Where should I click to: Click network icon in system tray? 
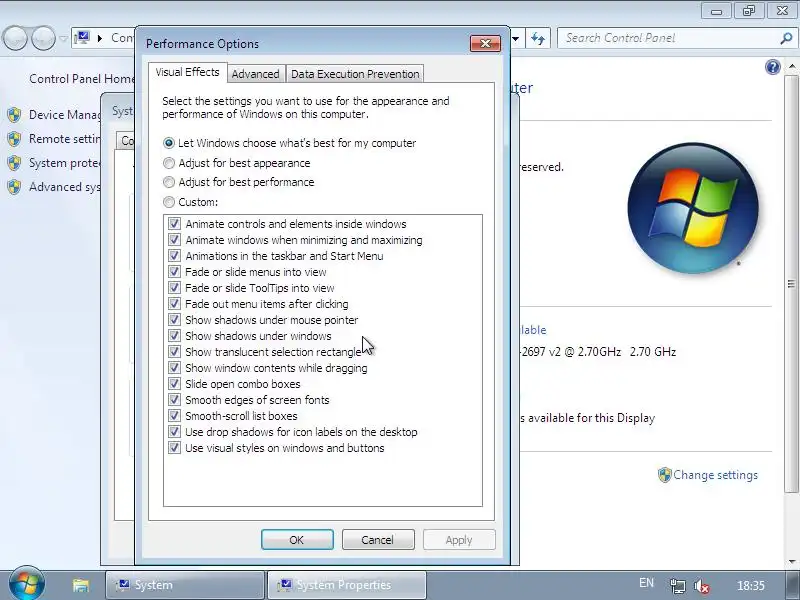click(x=678, y=586)
